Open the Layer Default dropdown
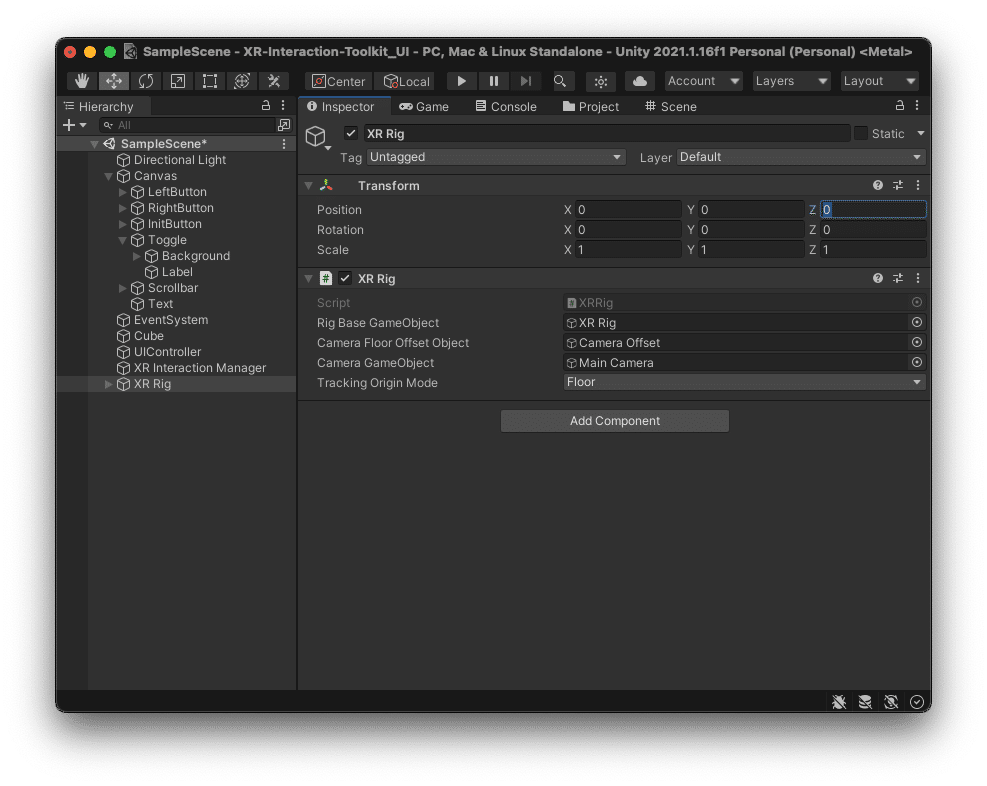 pyautogui.click(x=801, y=157)
